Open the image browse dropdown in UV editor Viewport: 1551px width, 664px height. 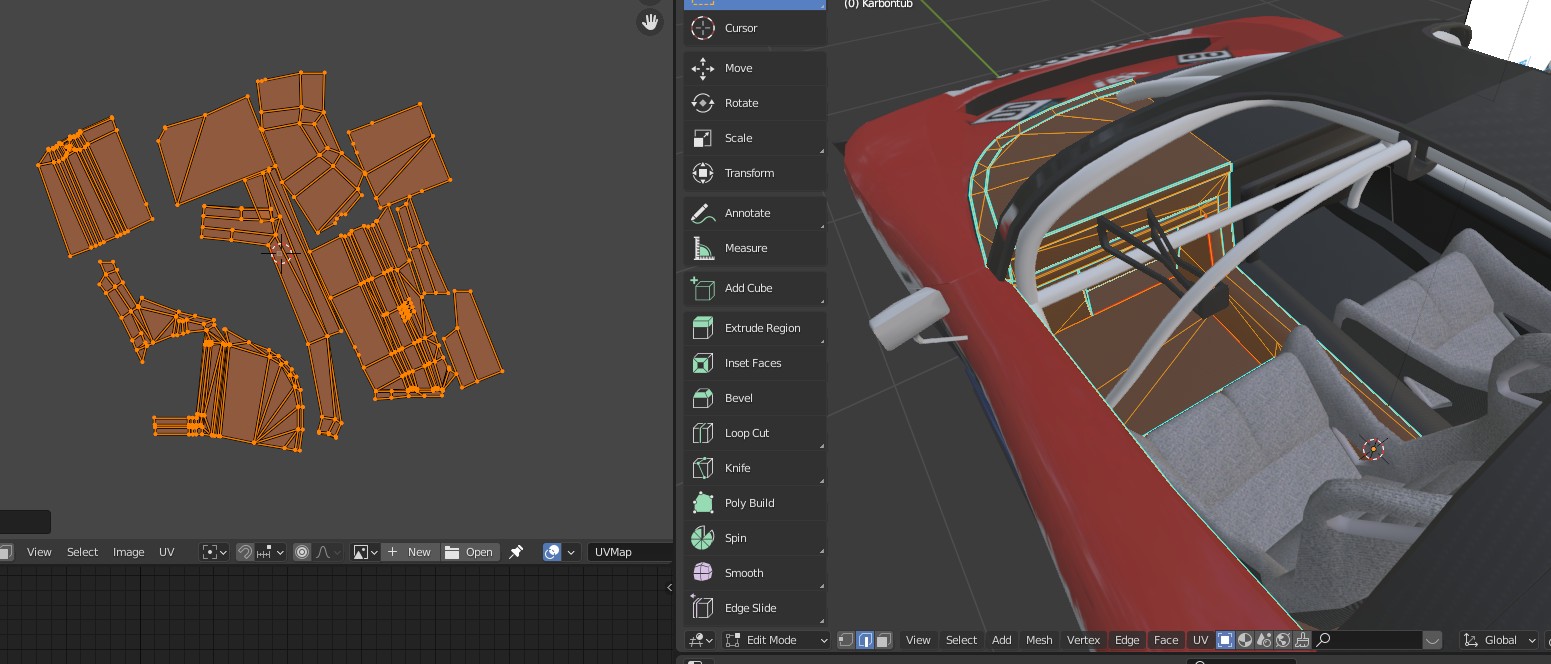[365, 552]
